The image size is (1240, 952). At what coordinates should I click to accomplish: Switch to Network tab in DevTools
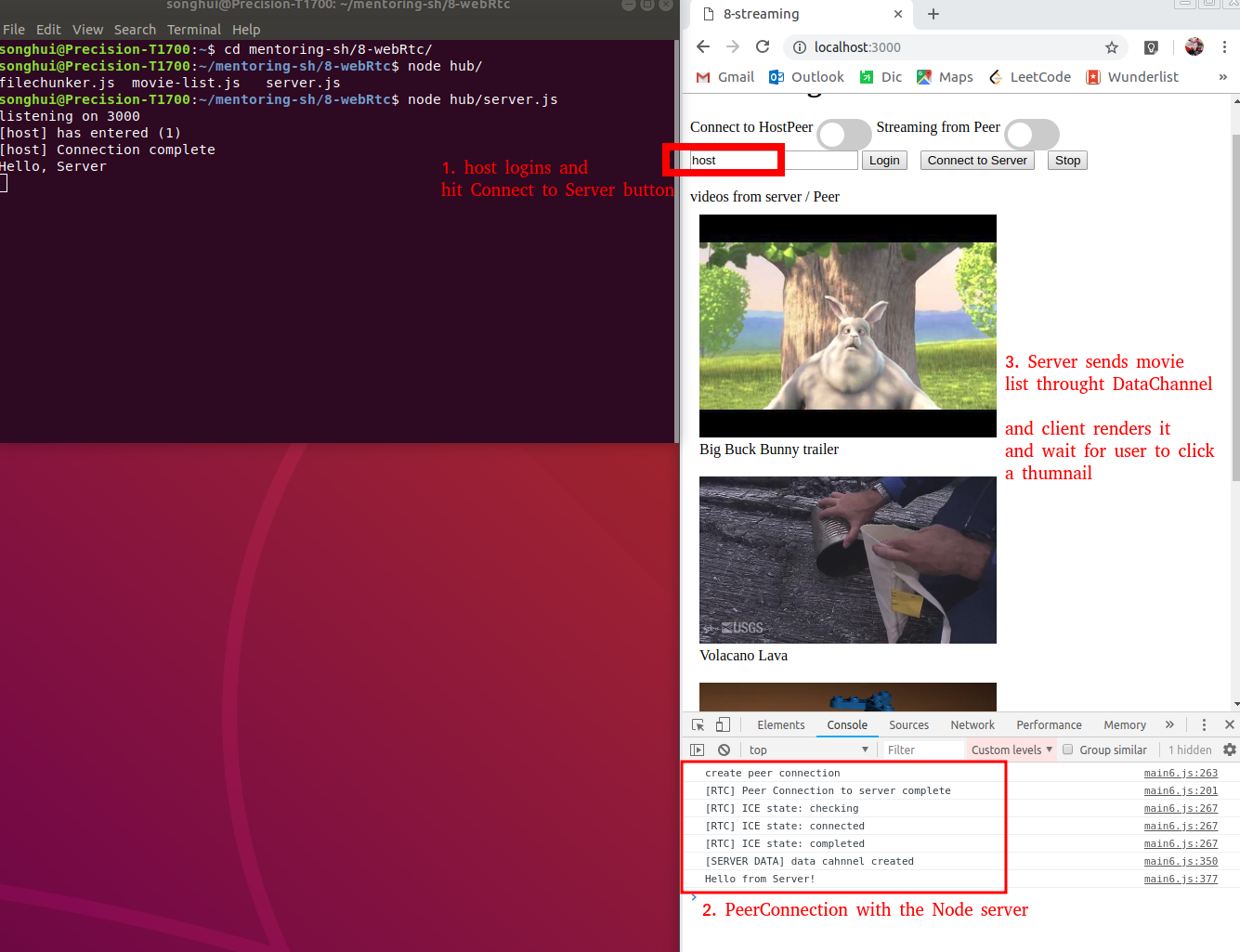pos(972,725)
